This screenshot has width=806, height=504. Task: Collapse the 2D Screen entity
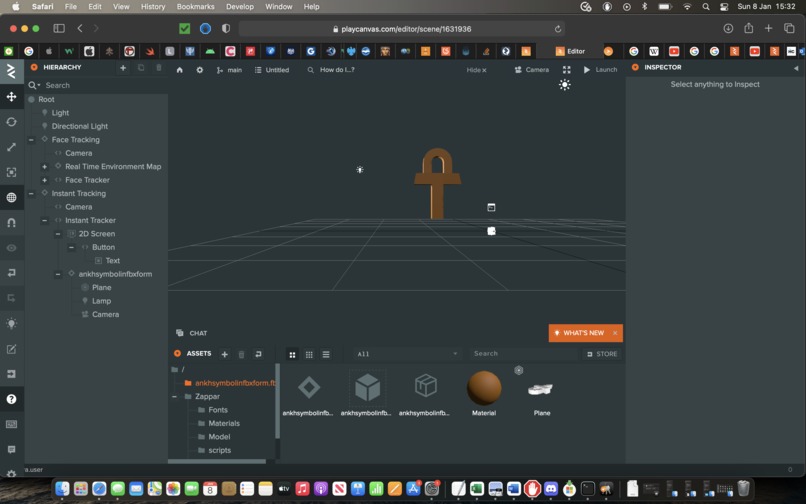point(58,234)
